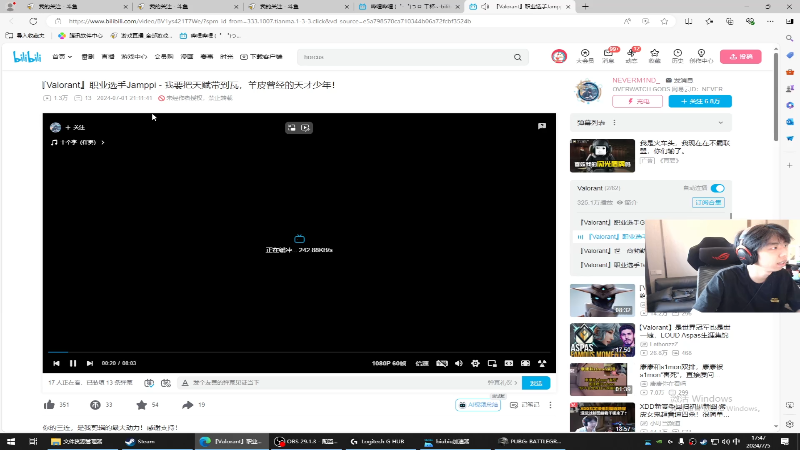This screenshot has height=450, width=800.
Task: Open OBS from the taskbar
Action: point(305,441)
